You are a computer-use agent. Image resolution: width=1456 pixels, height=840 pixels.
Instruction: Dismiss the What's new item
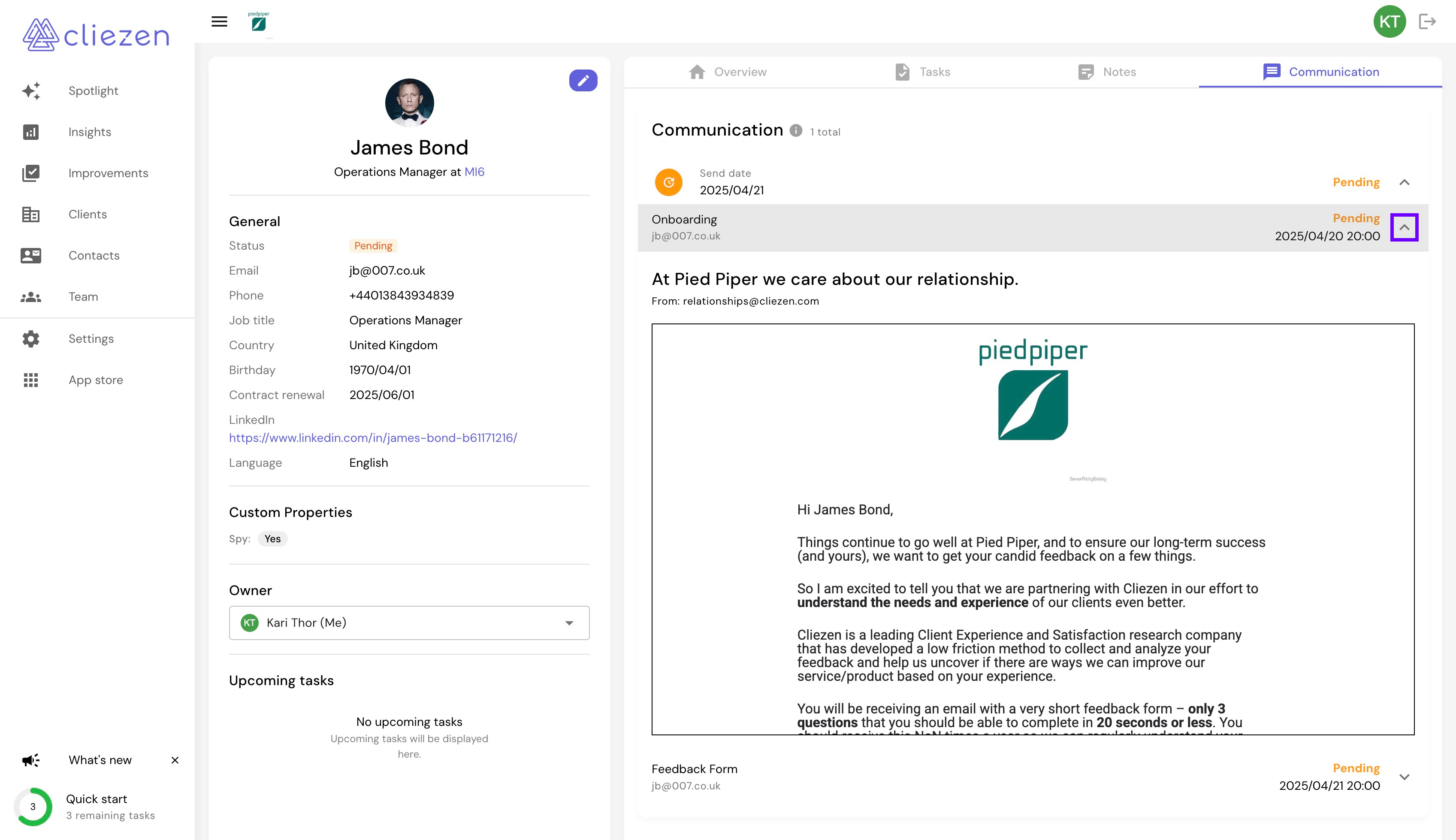[175, 760]
